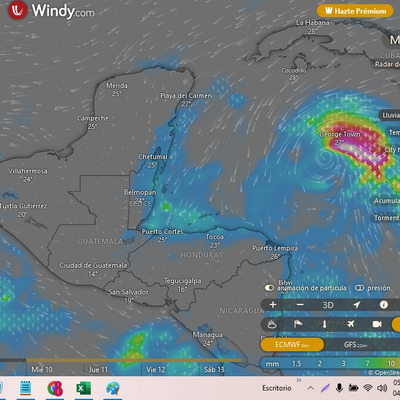
Task: Click the mm rain color scale legend
Action: [330, 363]
